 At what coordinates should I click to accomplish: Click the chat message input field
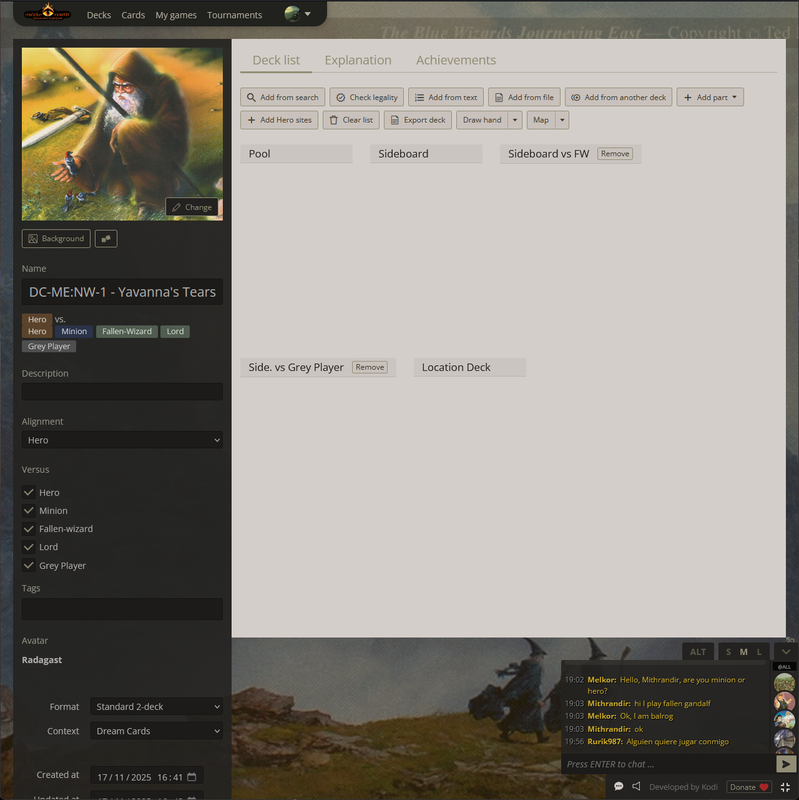pyautogui.click(x=668, y=764)
